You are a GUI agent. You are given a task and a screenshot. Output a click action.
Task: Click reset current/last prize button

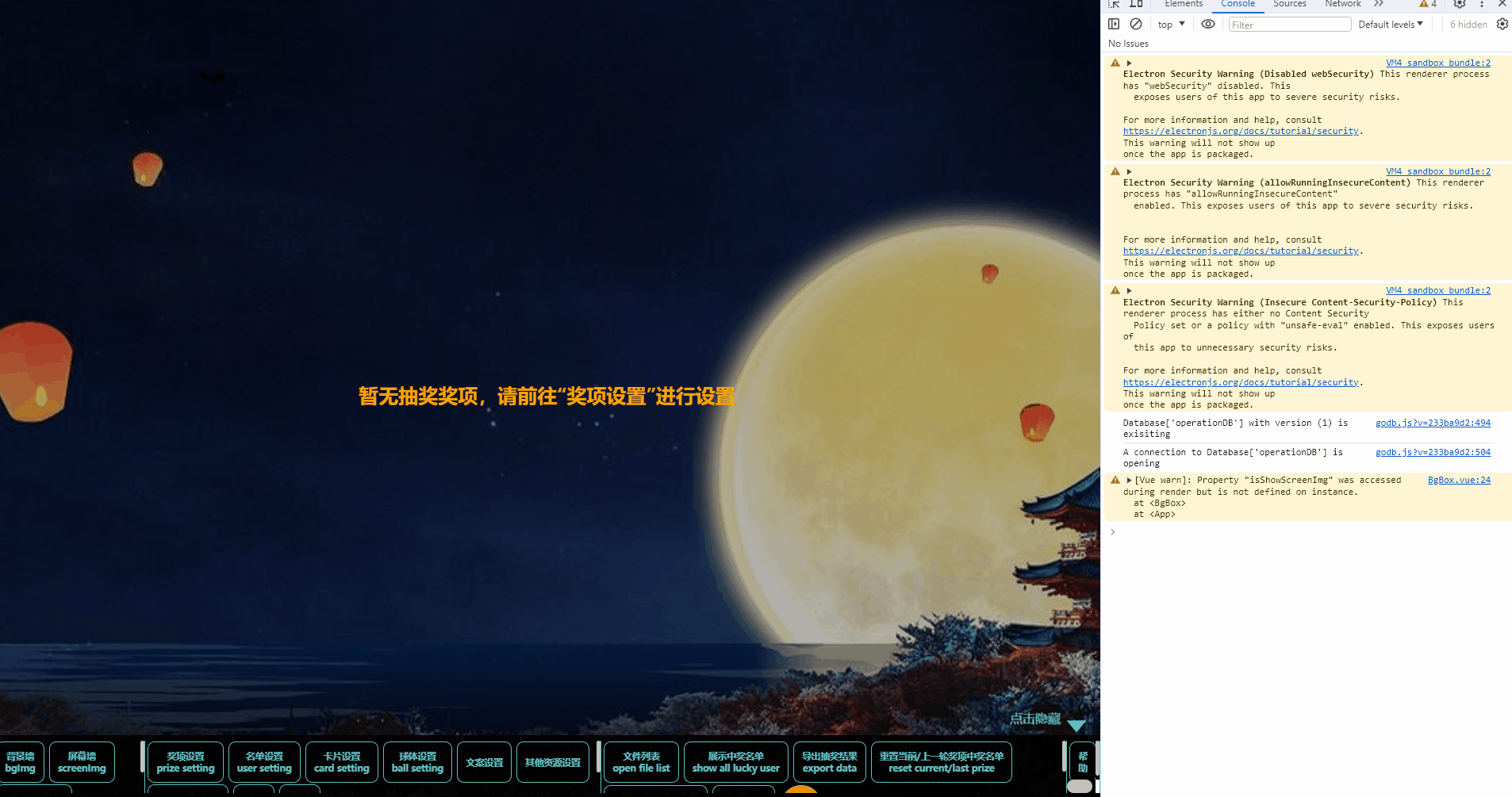[941, 762]
